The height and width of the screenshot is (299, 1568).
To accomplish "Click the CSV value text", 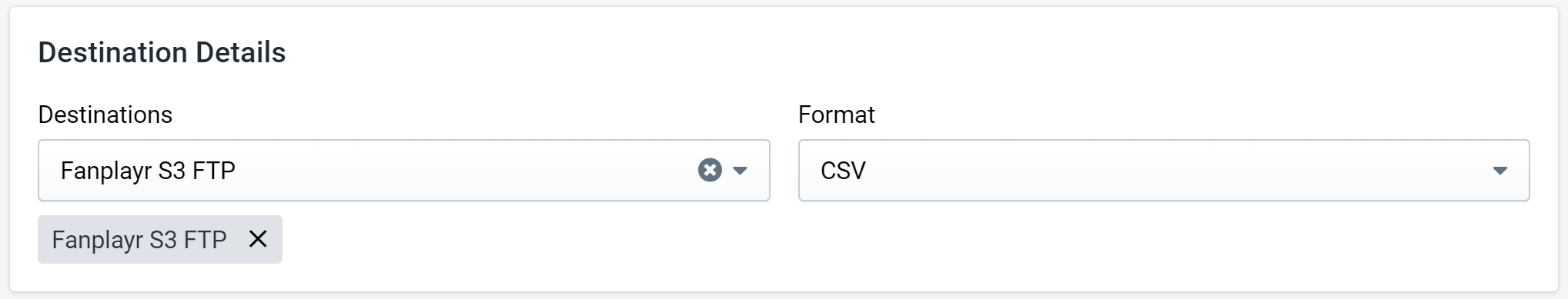I will [x=843, y=170].
